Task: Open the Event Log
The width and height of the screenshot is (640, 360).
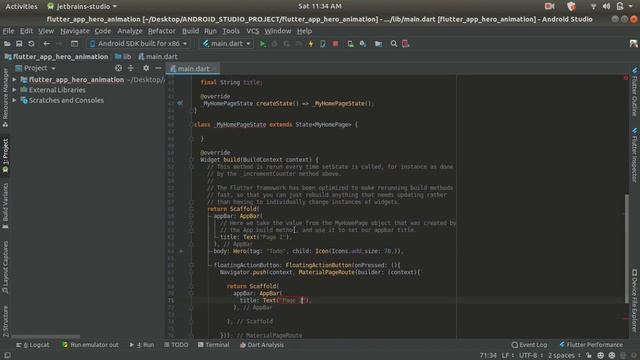Action: (x=529, y=345)
